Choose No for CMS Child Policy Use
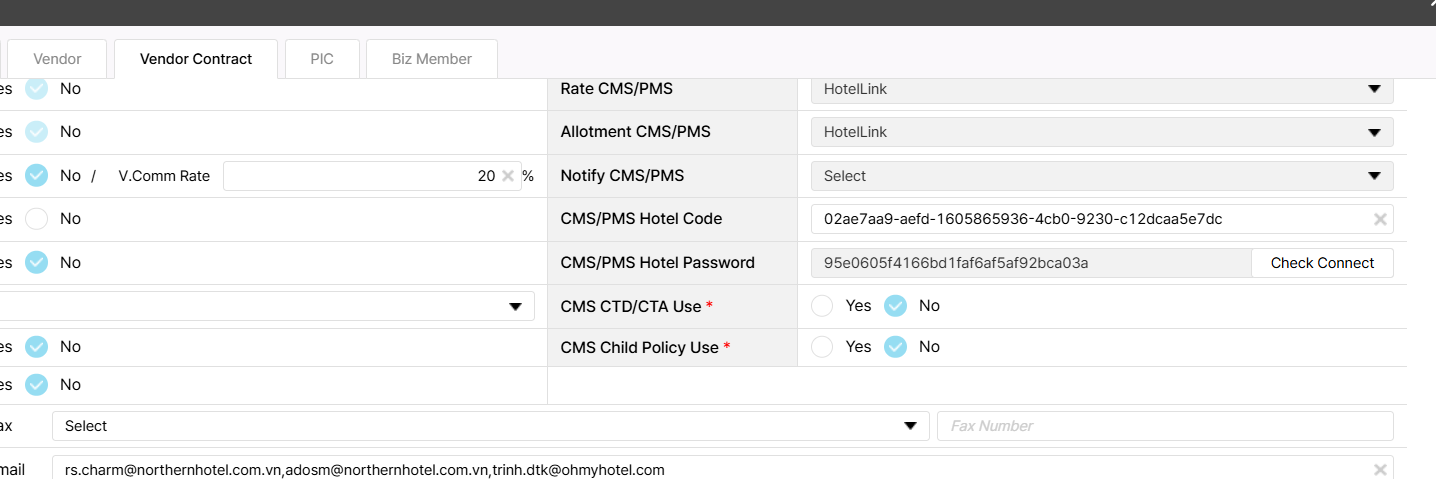Screen dimensions: 1436x479 tap(896, 347)
